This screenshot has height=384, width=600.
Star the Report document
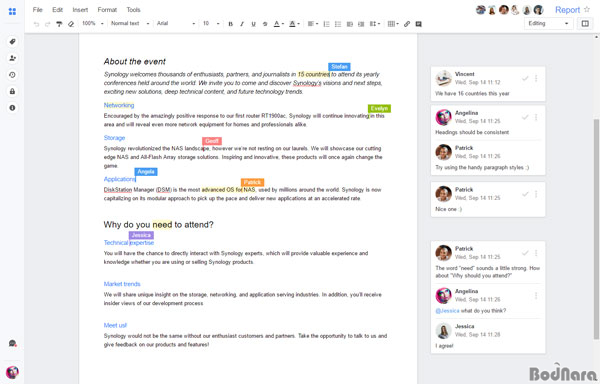point(587,9)
